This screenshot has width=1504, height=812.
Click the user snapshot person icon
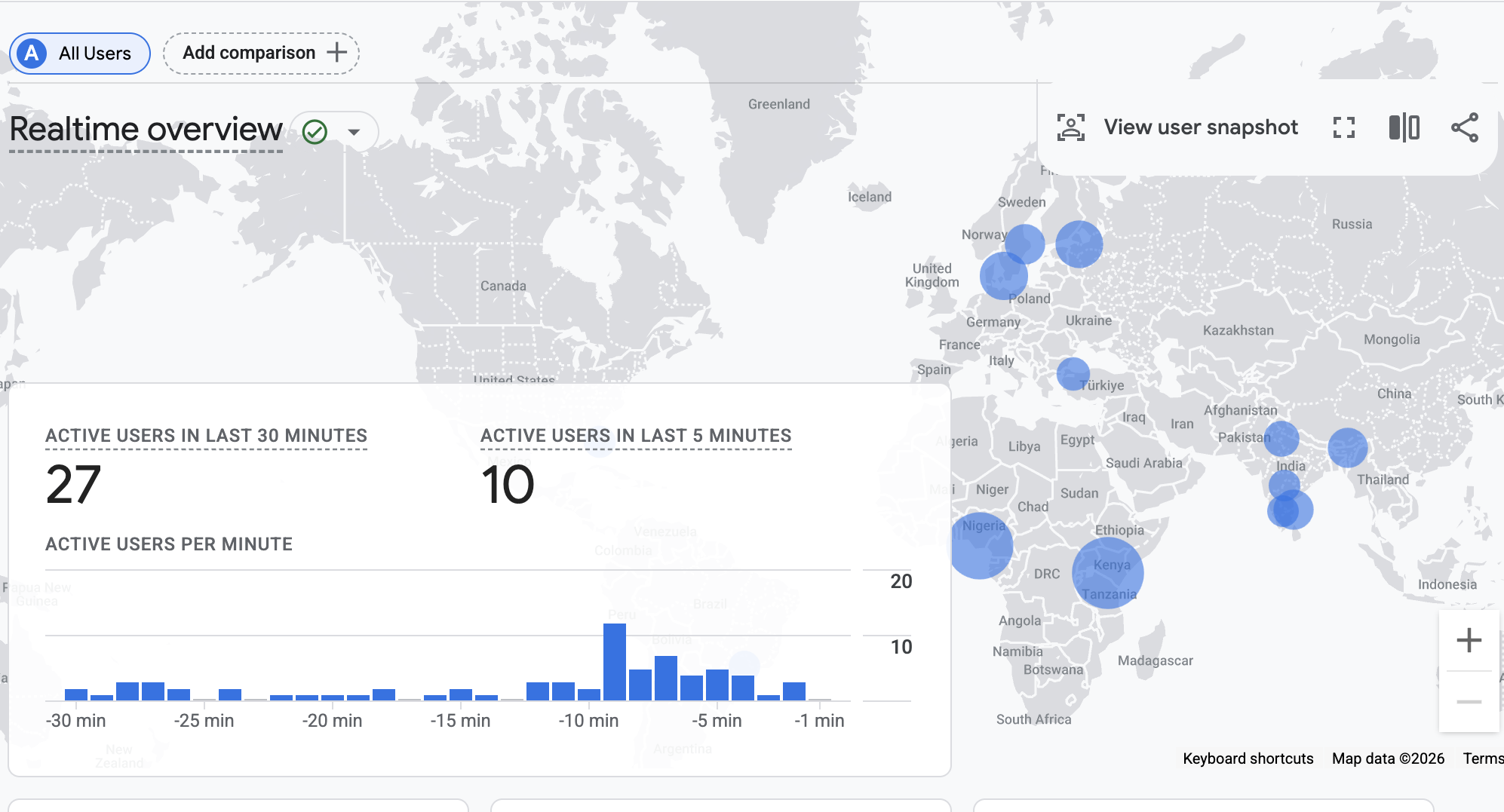(x=1070, y=127)
